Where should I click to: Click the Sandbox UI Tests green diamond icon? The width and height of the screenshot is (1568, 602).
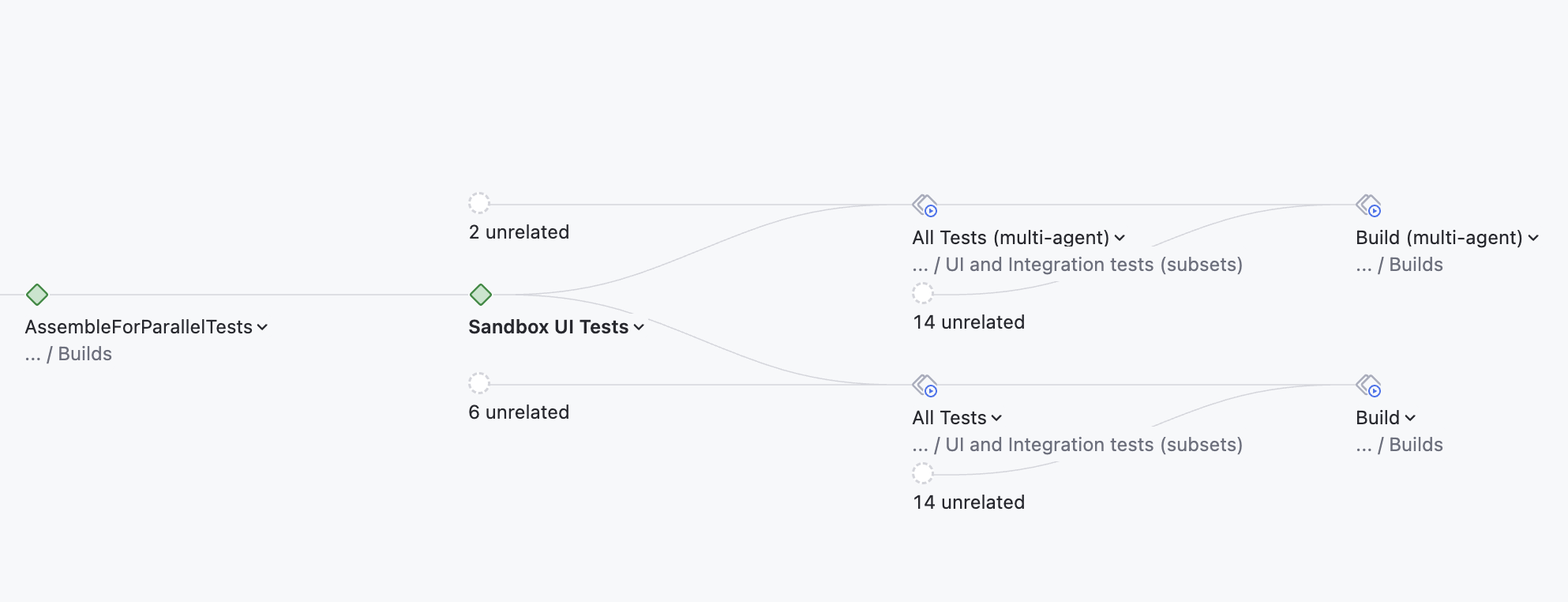point(481,295)
